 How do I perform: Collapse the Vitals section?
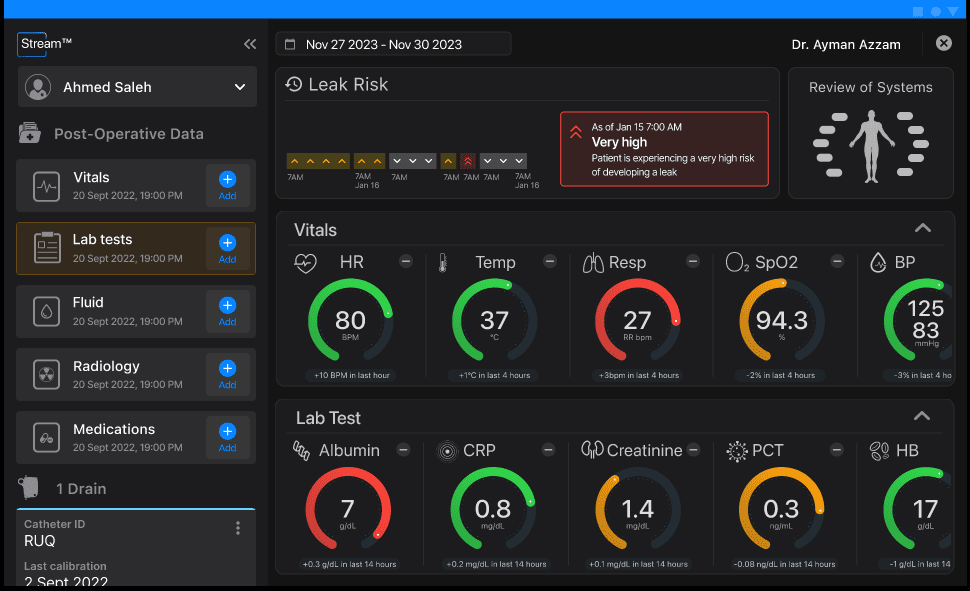coord(922,228)
